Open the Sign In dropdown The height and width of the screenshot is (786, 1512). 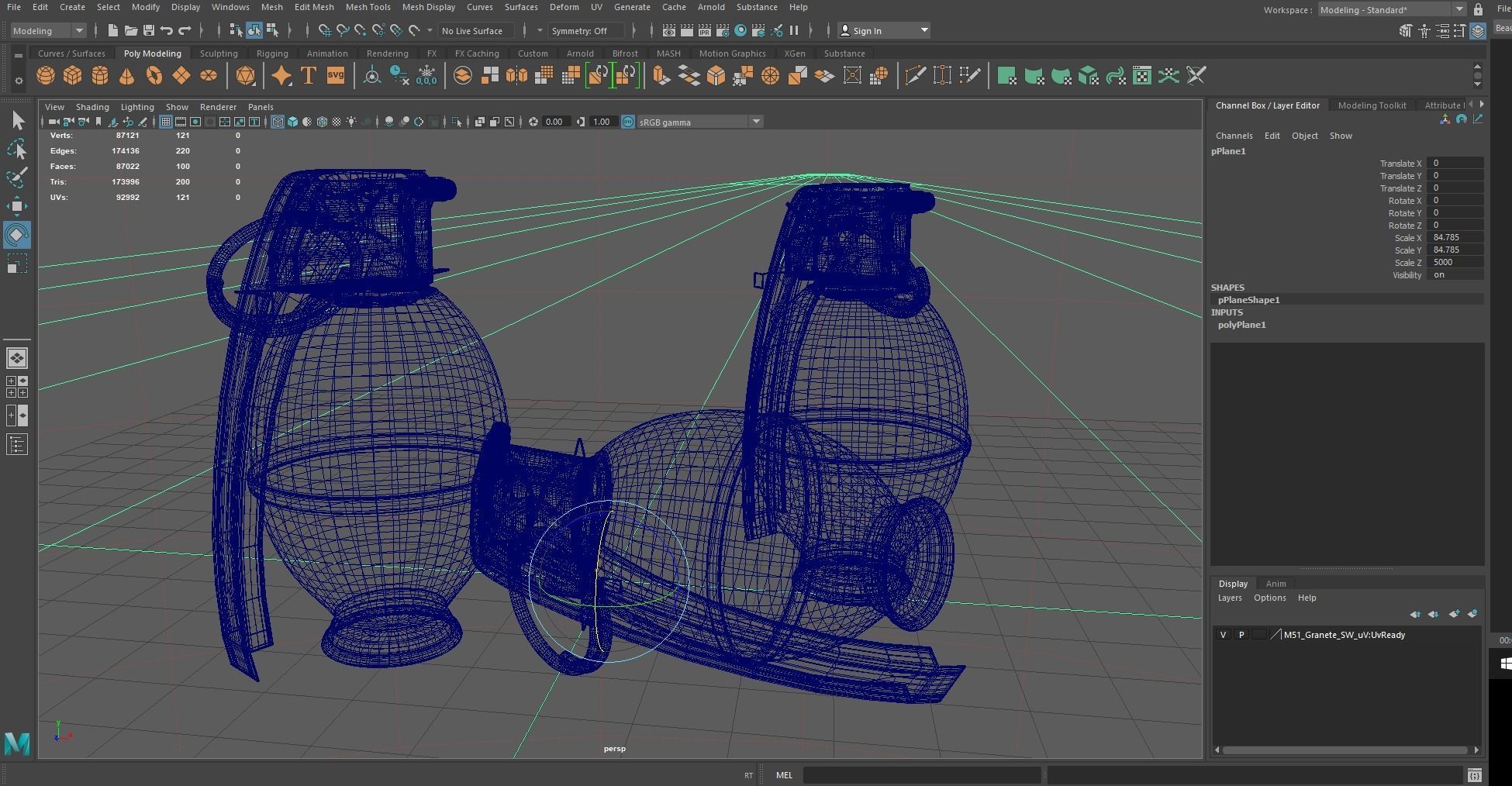click(884, 30)
